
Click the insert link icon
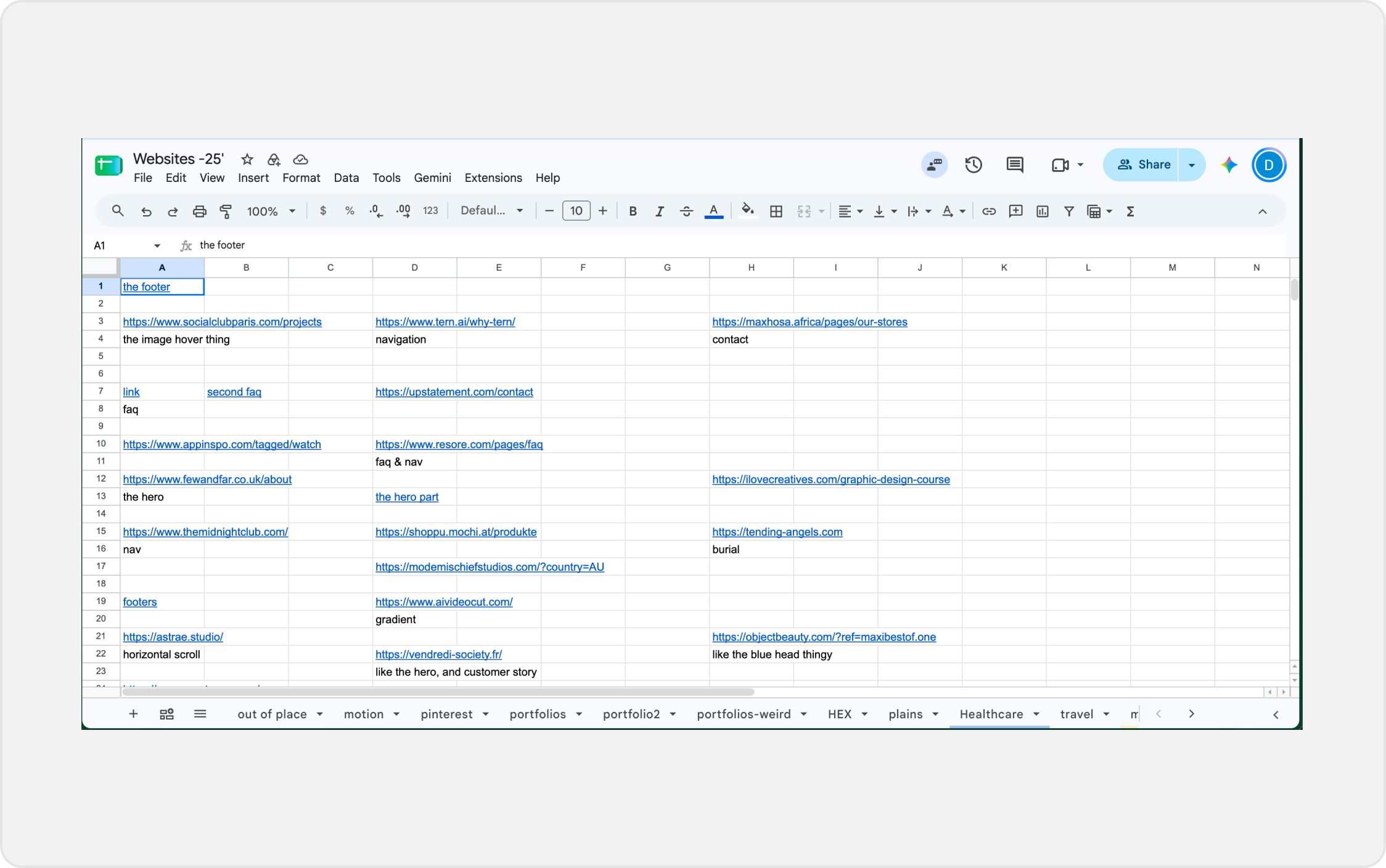click(989, 211)
